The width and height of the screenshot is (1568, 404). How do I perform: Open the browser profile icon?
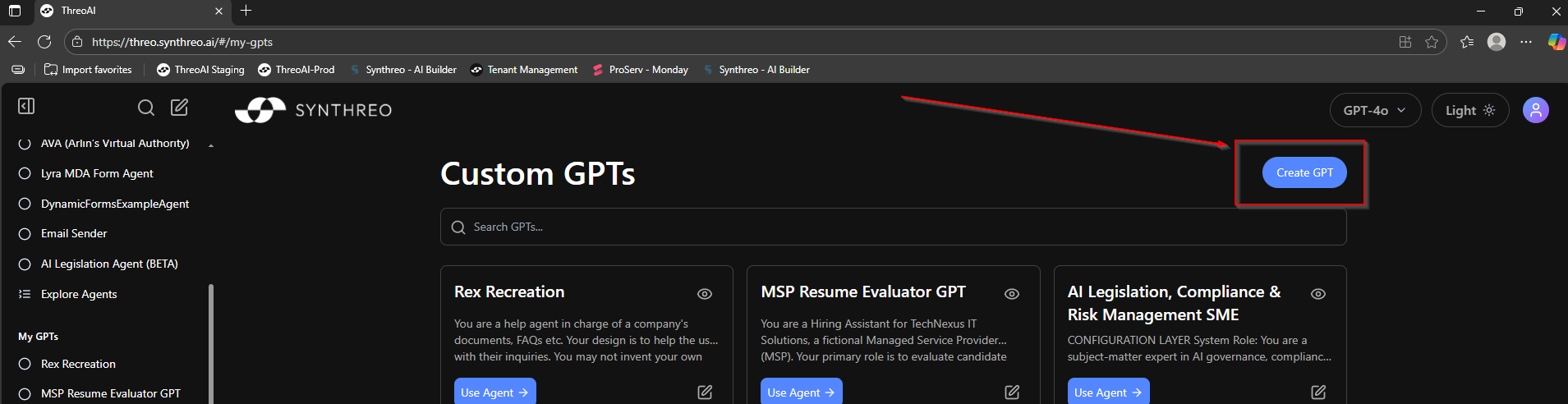tap(1497, 42)
